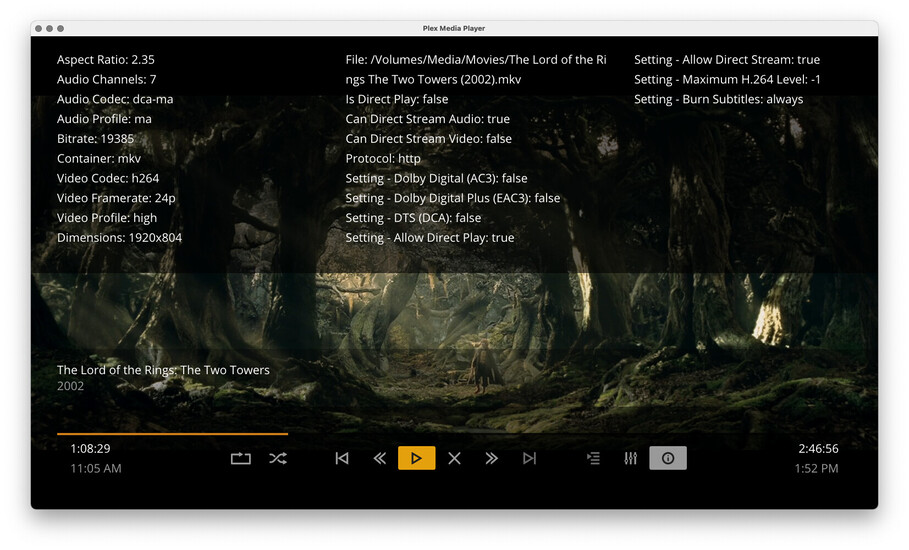Click Setting - Dolby Digital Plus (EAC3)
Image resolution: width=909 pixels, height=550 pixels.
tap(453, 198)
